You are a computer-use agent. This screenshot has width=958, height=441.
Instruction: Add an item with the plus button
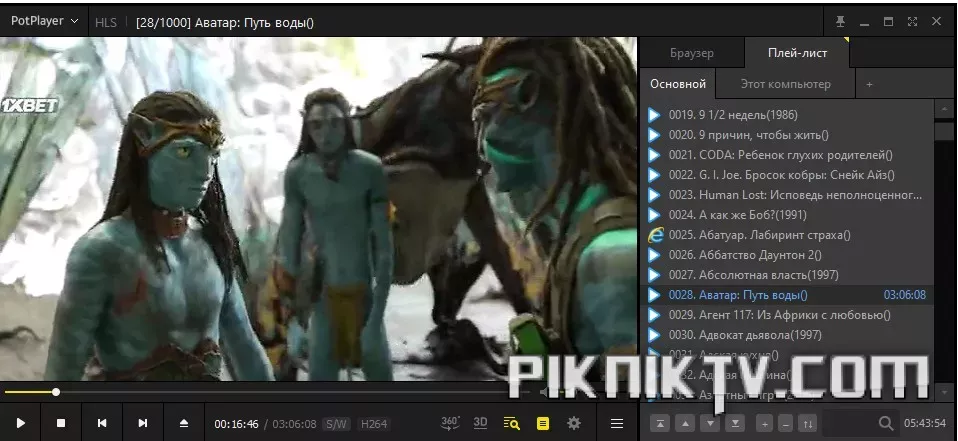(x=764, y=423)
